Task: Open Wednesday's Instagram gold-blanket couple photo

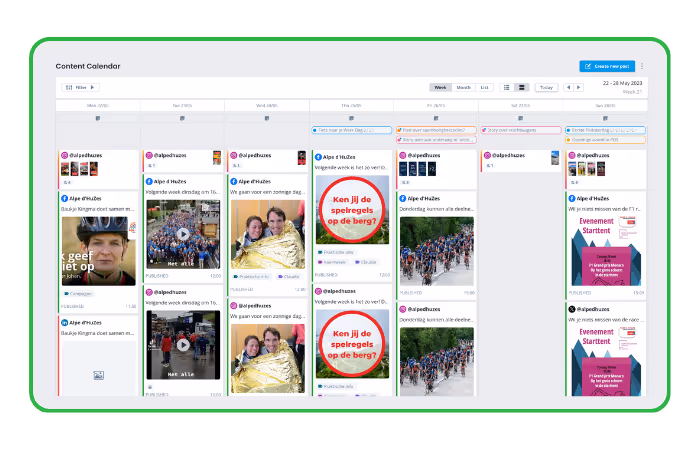Action: [x=268, y=358]
